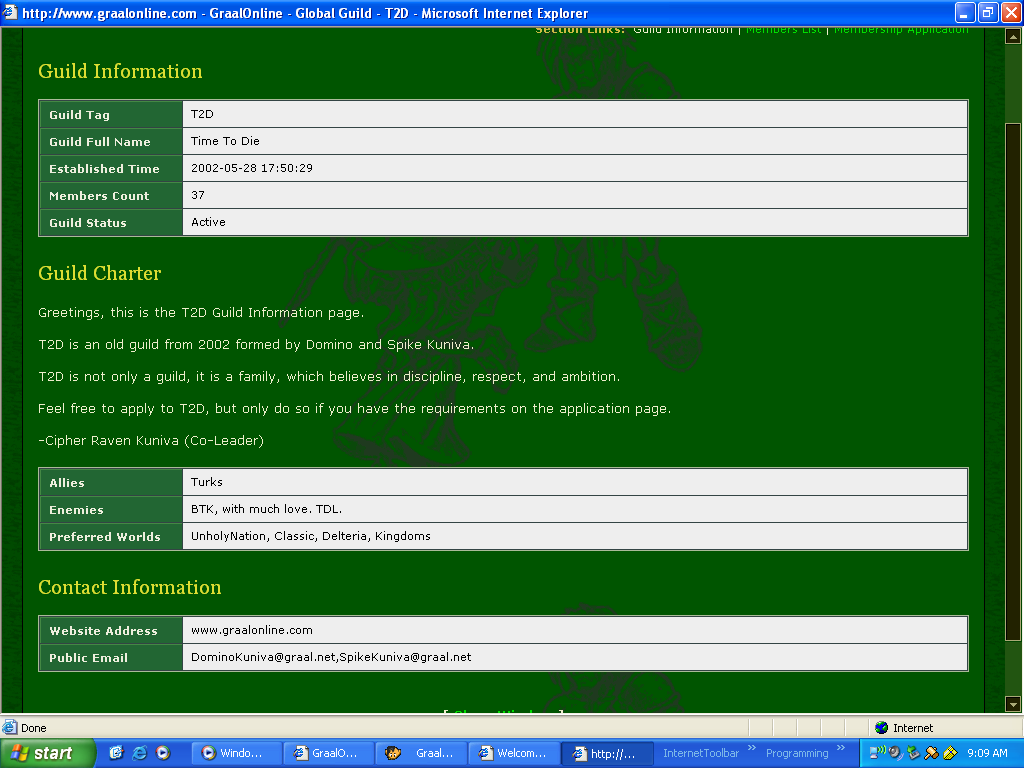Select the Active status value
1024x768 pixels.
click(x=208, y=222)
